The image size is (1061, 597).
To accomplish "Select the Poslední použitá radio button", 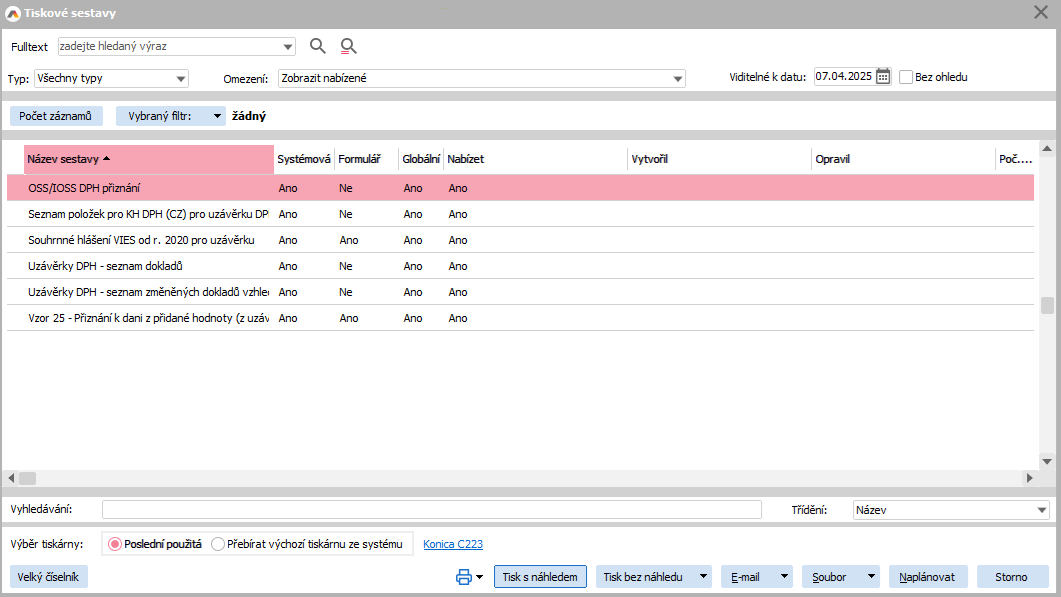I will (x=114, y=544).
